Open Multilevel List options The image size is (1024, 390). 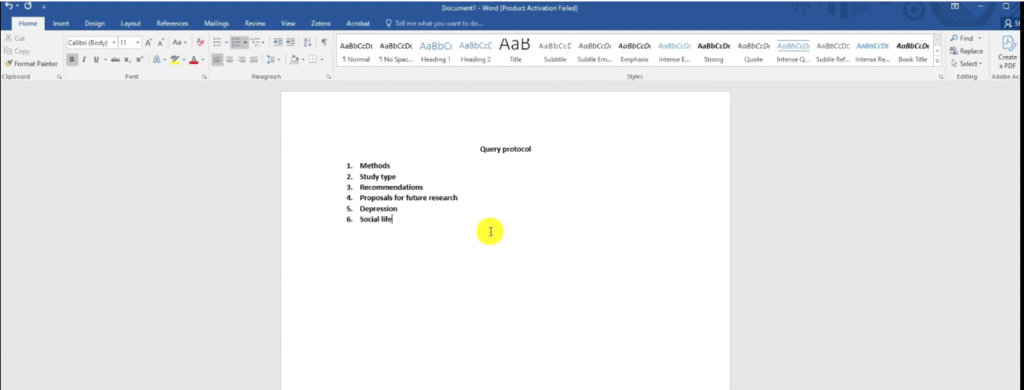(256, 42)
